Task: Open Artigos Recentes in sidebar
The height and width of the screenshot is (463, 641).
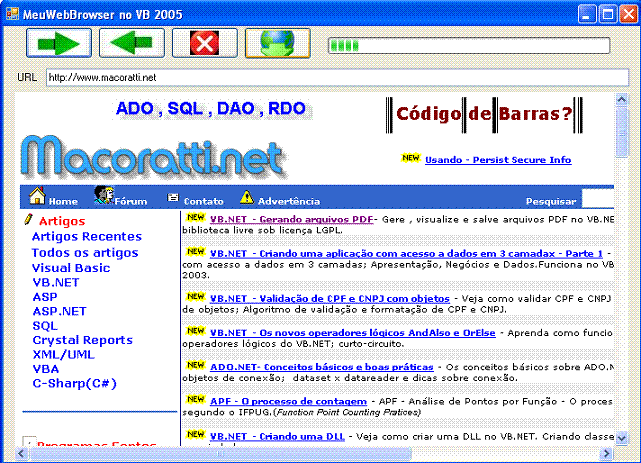Action: pos(87,237)
